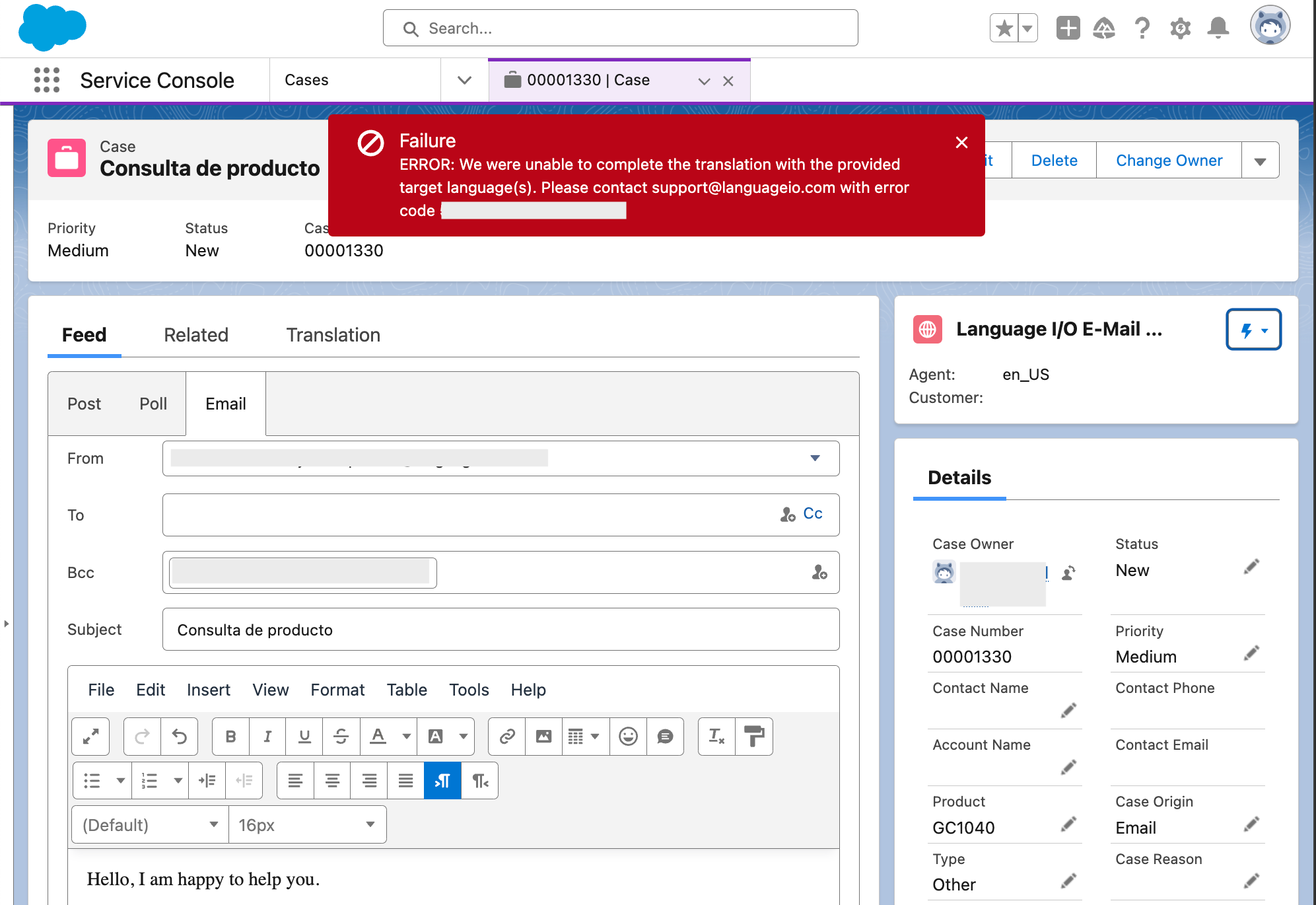Toggle Strikethrough formatting
The width and height of the screenshot is (1316, 905).
click(341, 736)
